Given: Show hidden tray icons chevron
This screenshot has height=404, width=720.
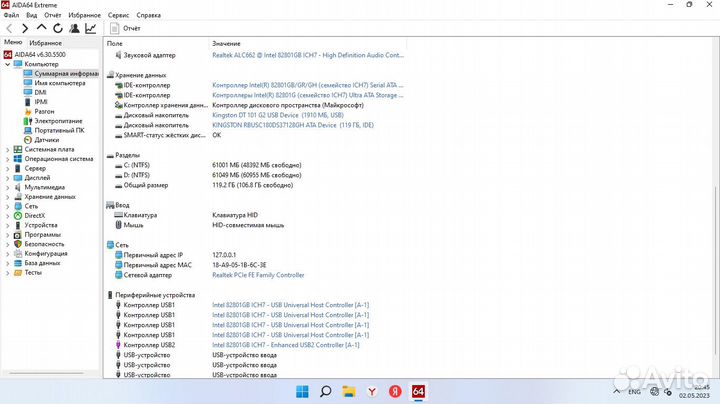Looking at the screenshot, I should pos(617,392).
